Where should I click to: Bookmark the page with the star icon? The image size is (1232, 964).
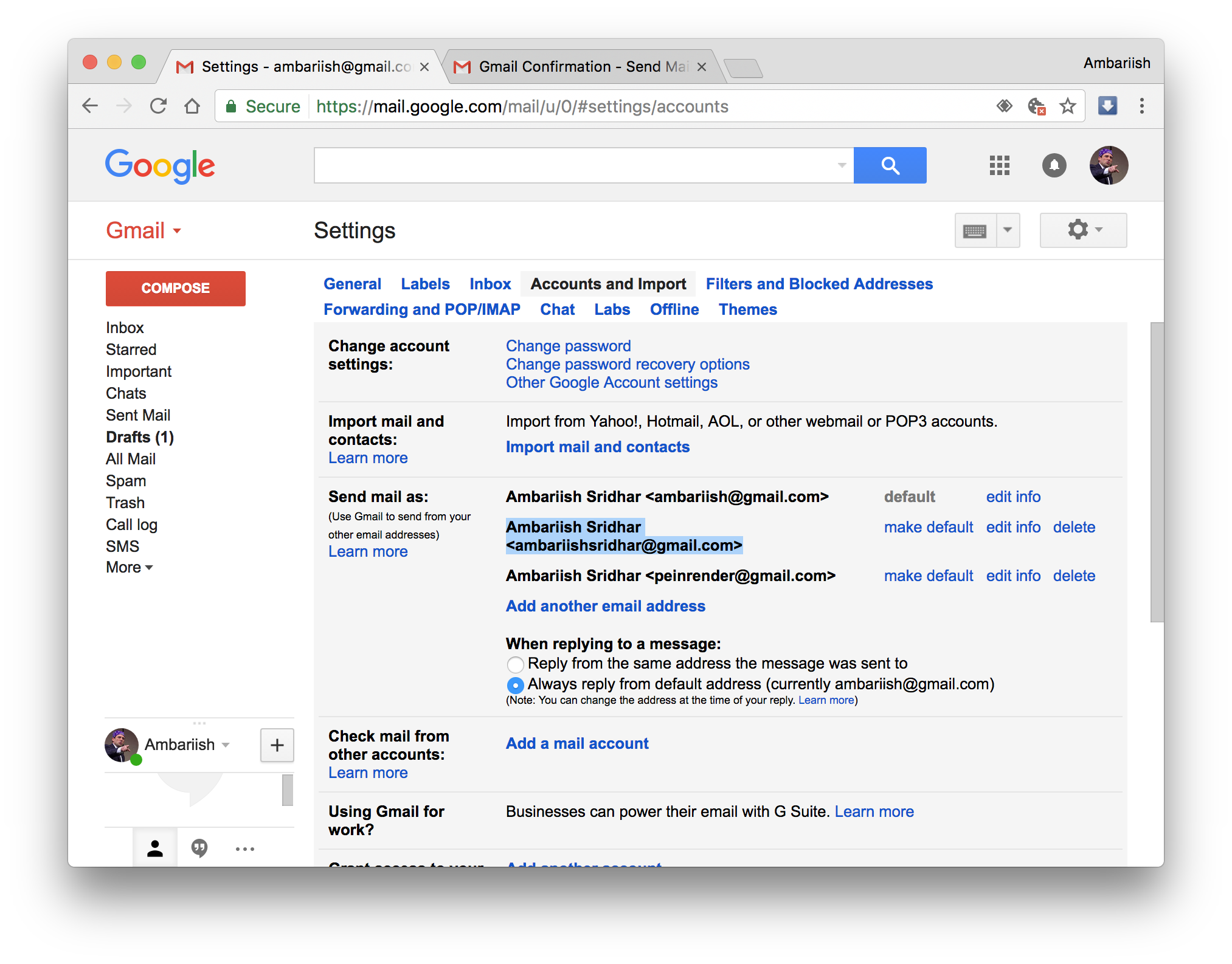[1068, 106]
